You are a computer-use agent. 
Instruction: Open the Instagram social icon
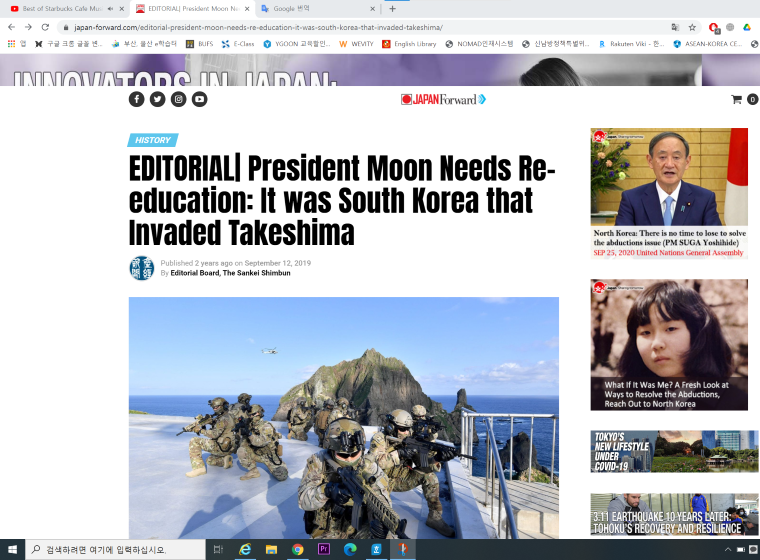178,99
